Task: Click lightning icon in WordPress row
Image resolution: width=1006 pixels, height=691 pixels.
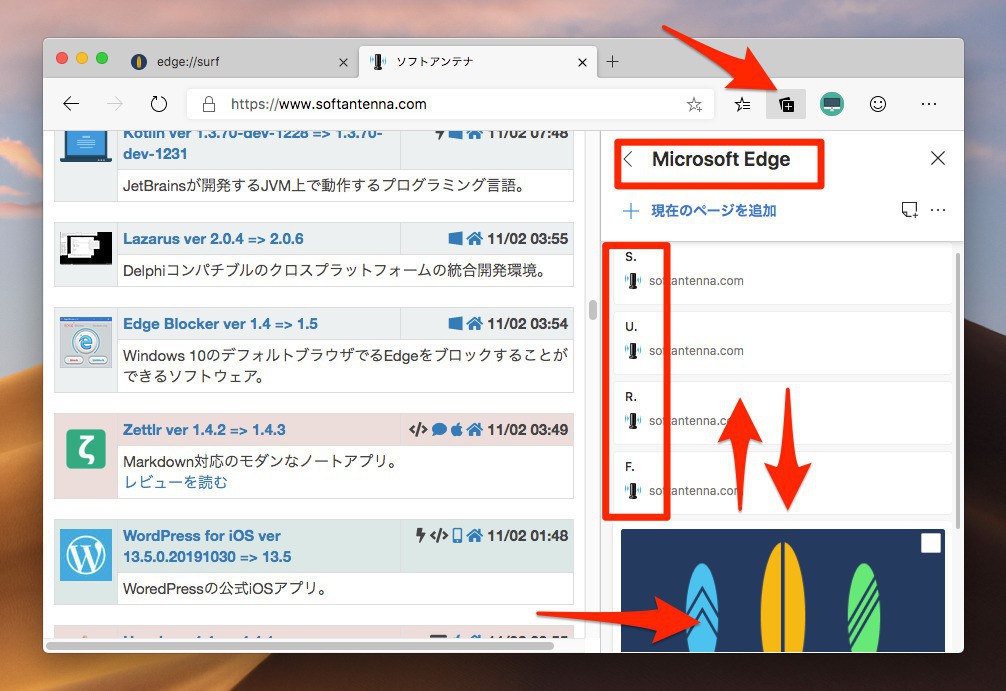Action: (x=420, y=535)
